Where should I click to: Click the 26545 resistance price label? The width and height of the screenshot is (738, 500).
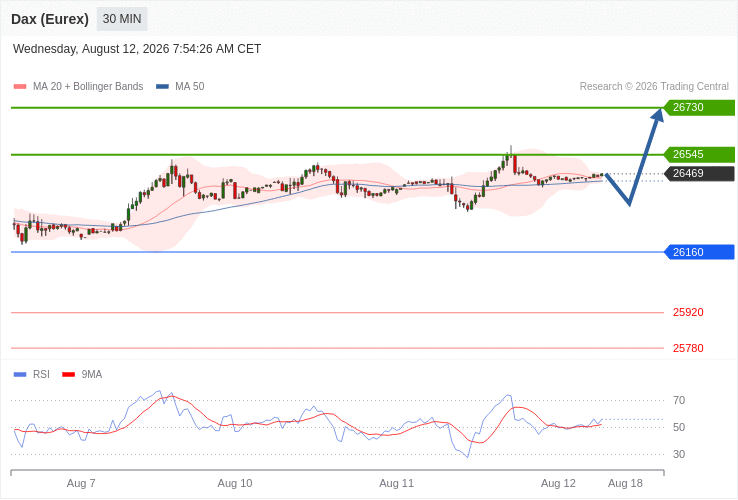699,154
